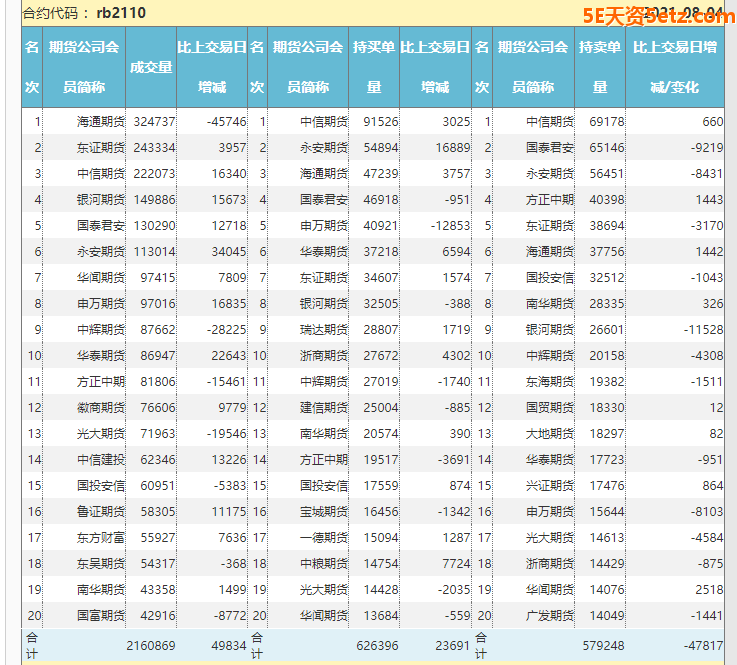Select the 成交量 column header
The height and width of the screenshot is (665, 737).
point(151,67)
